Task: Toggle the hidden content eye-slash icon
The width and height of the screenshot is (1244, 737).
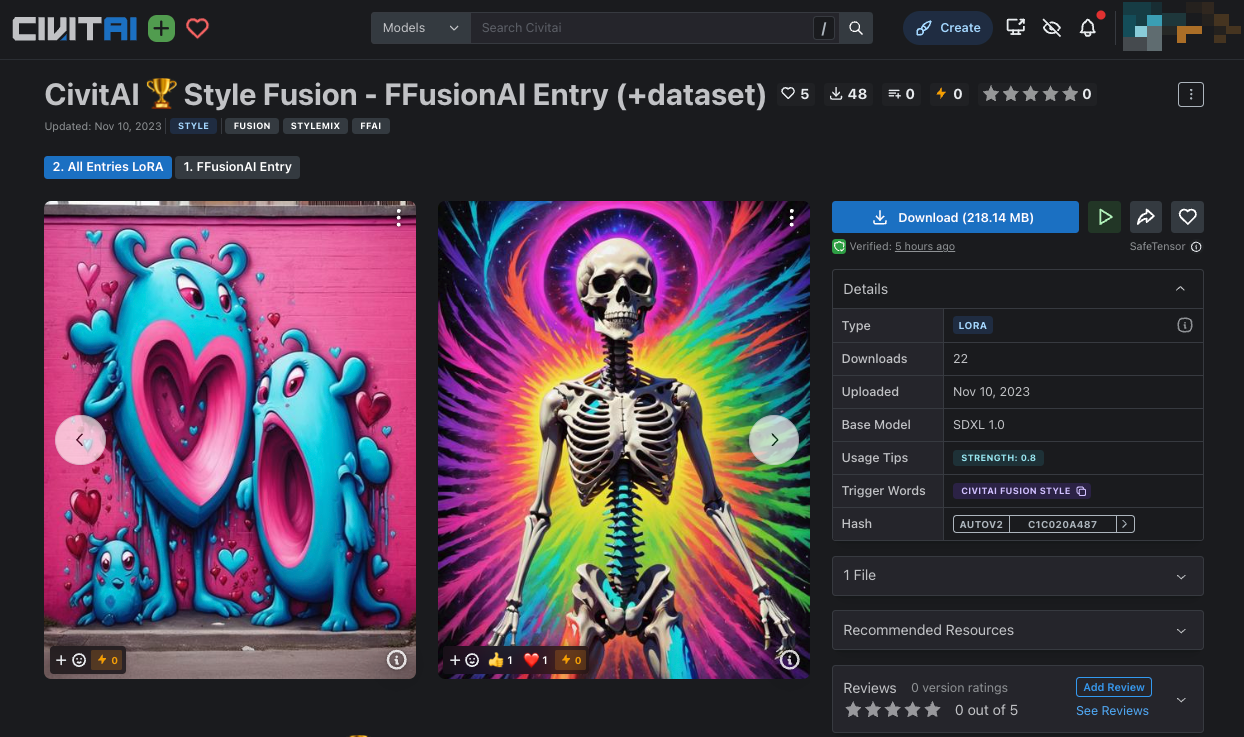Action: [x=1051, y=28]
